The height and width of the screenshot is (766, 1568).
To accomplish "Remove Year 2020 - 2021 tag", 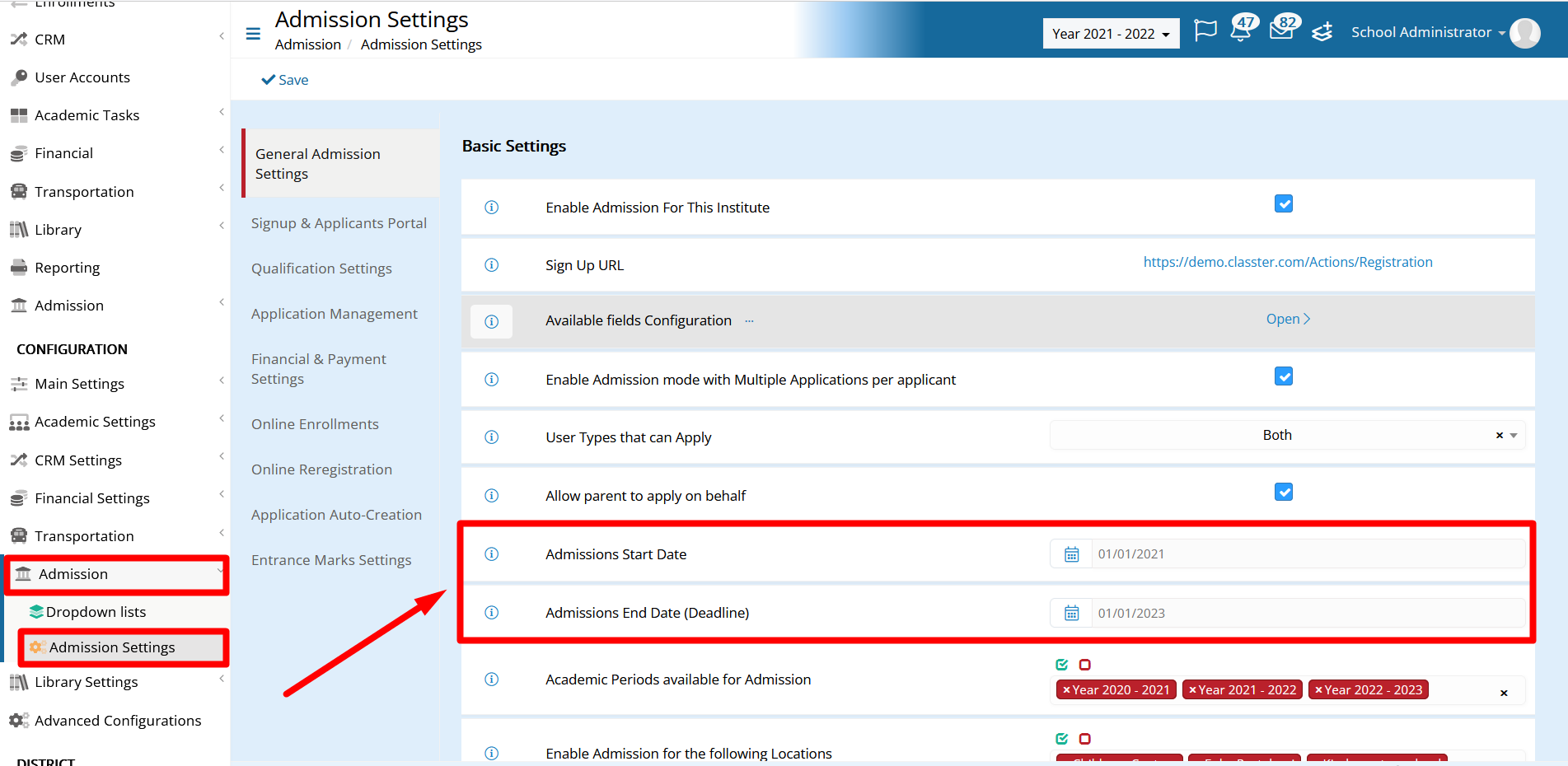I will coord(1066,690).
